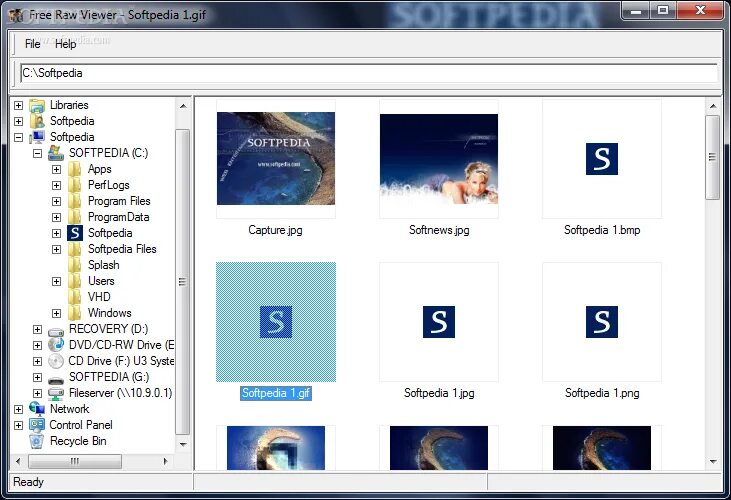Click the tree pane vertical scrollbar thumb
This screenshot has height=500, width=731.
pyautogui.click(x=183, y=281)
